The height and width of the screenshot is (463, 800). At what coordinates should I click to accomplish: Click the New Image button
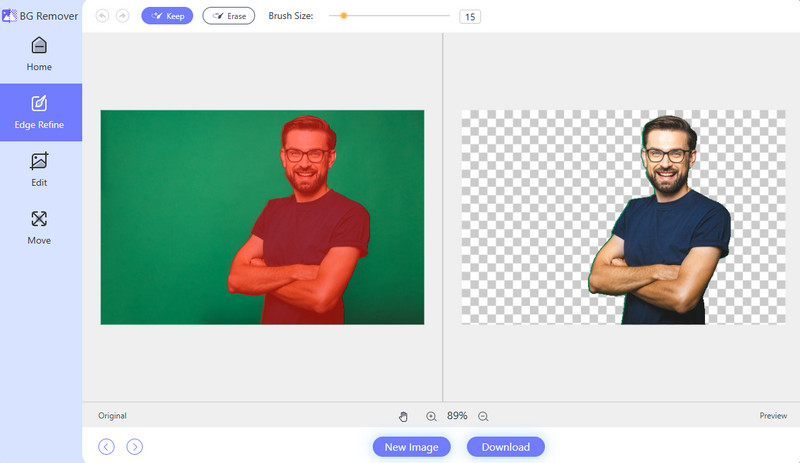411,447
